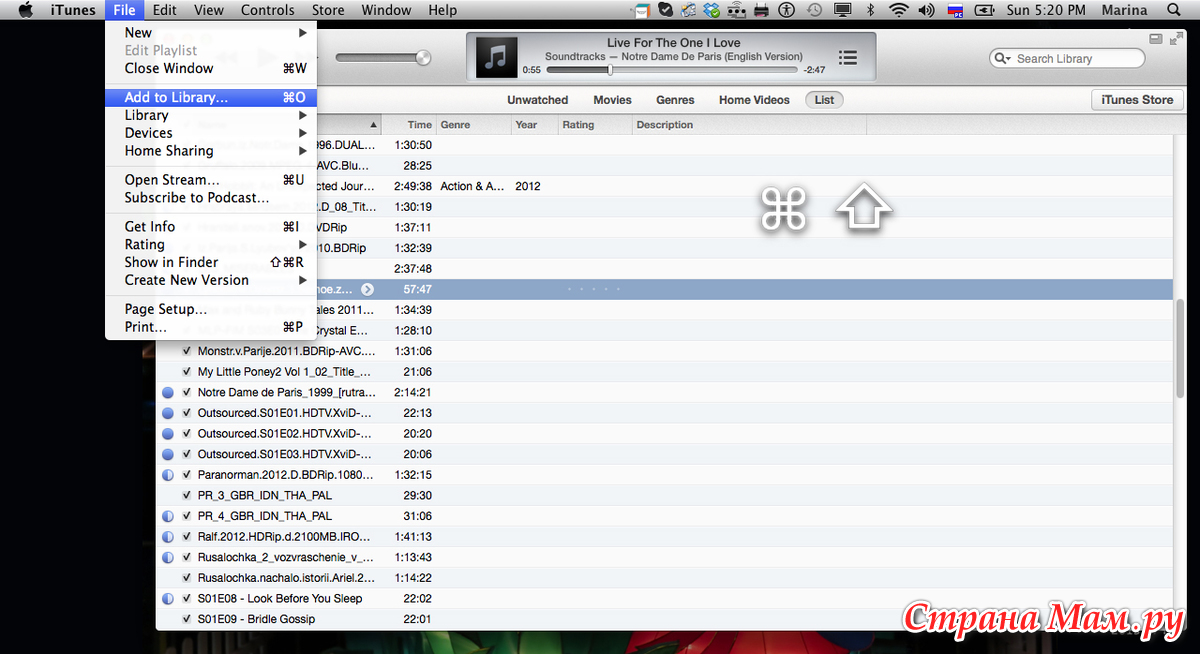Sort by the Time column header
Screen dimensions: 1200x654
pyautogui.click(x=409, y=125)
